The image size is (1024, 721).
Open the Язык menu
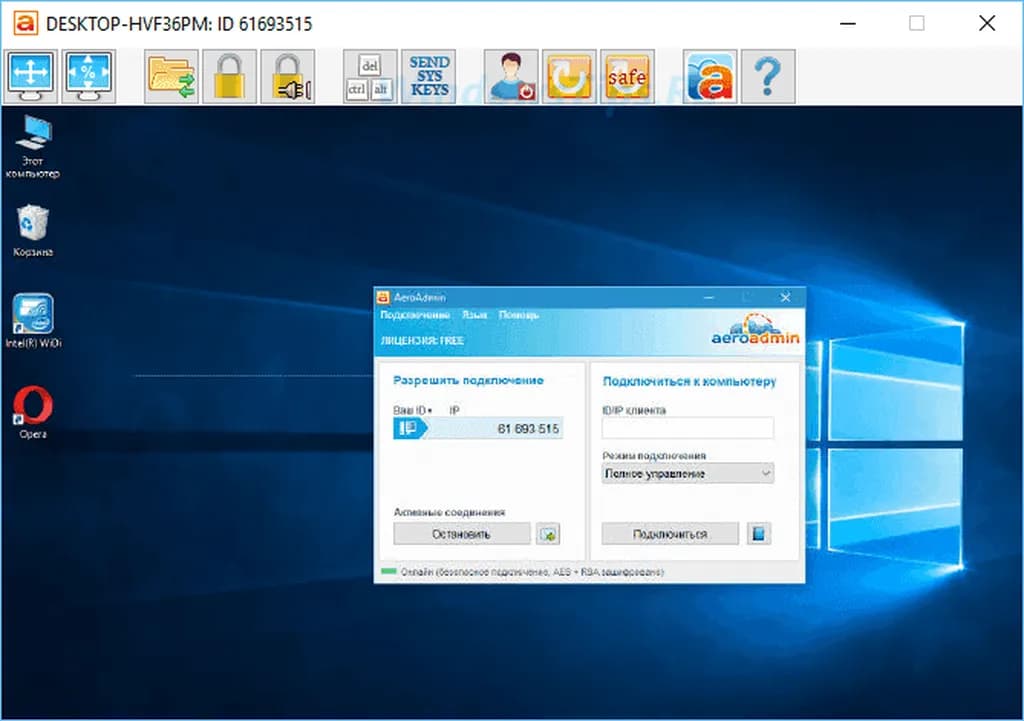coord(475,315)
